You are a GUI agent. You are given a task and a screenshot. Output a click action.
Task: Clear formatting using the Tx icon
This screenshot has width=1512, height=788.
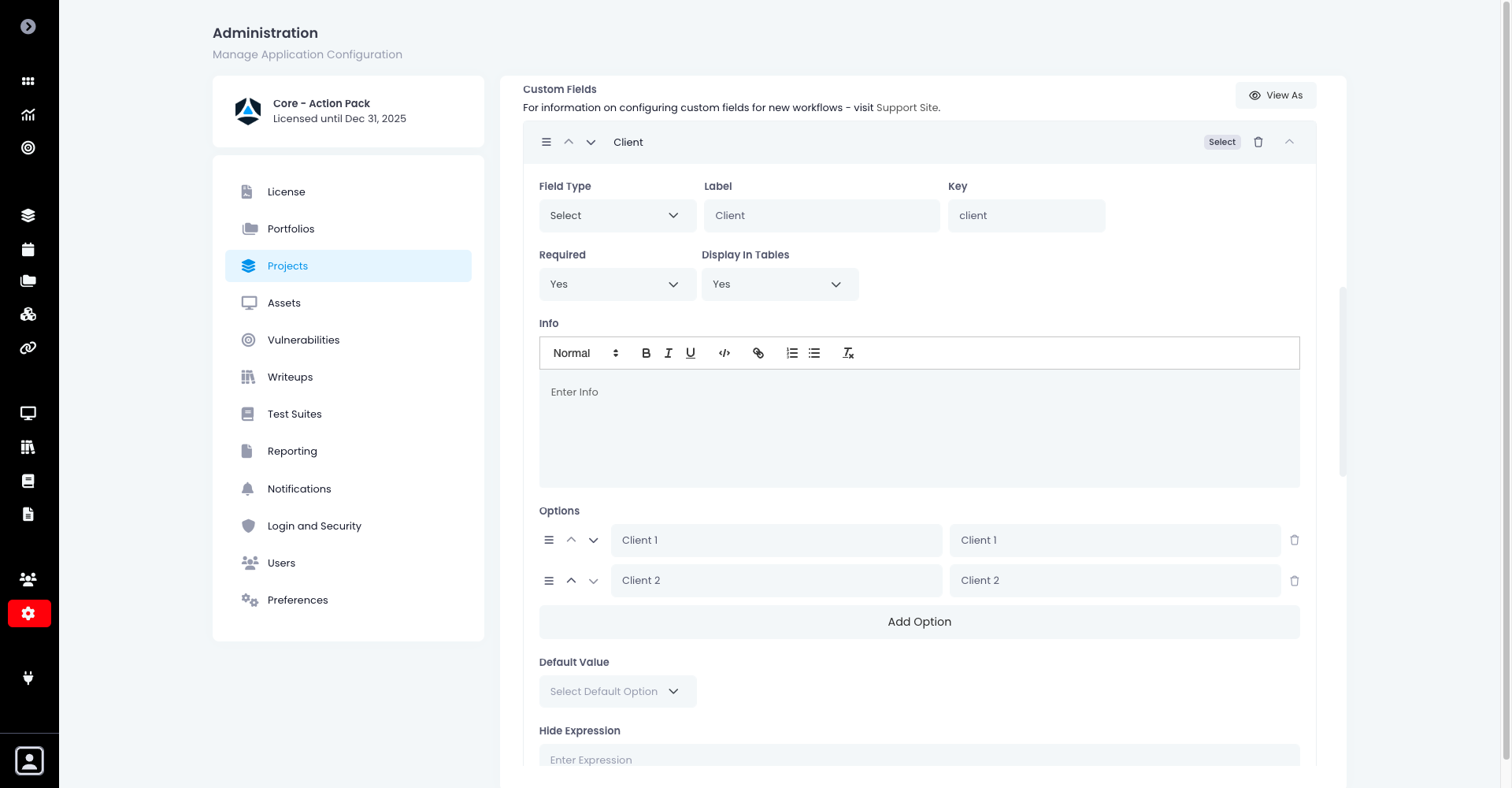[x=847, y=353]
